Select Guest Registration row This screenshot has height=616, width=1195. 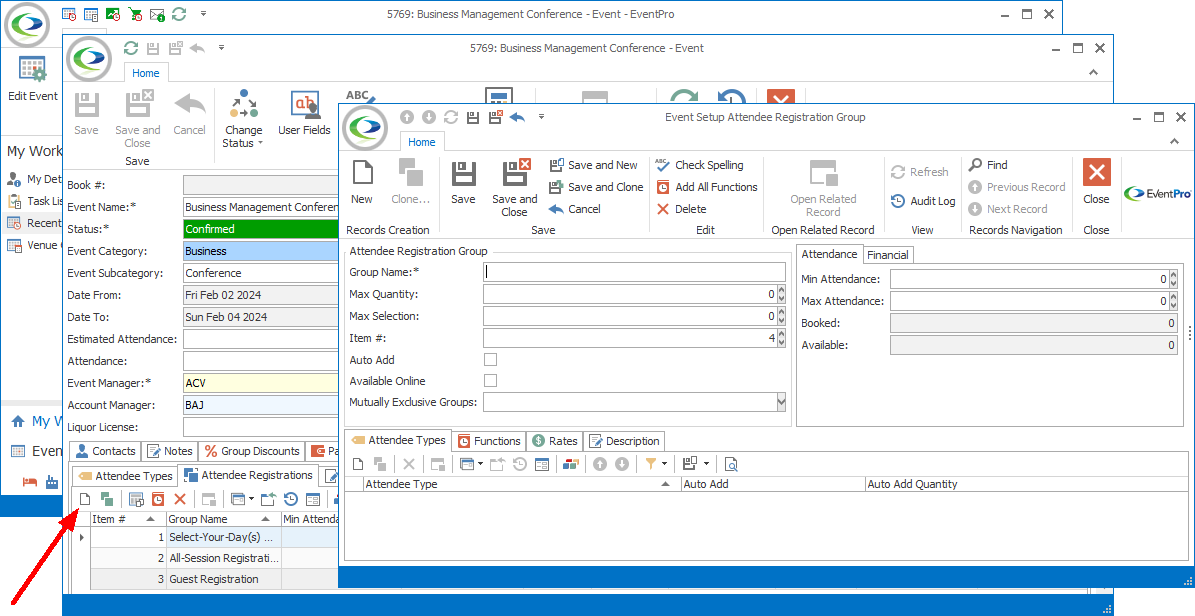point(213,579)
